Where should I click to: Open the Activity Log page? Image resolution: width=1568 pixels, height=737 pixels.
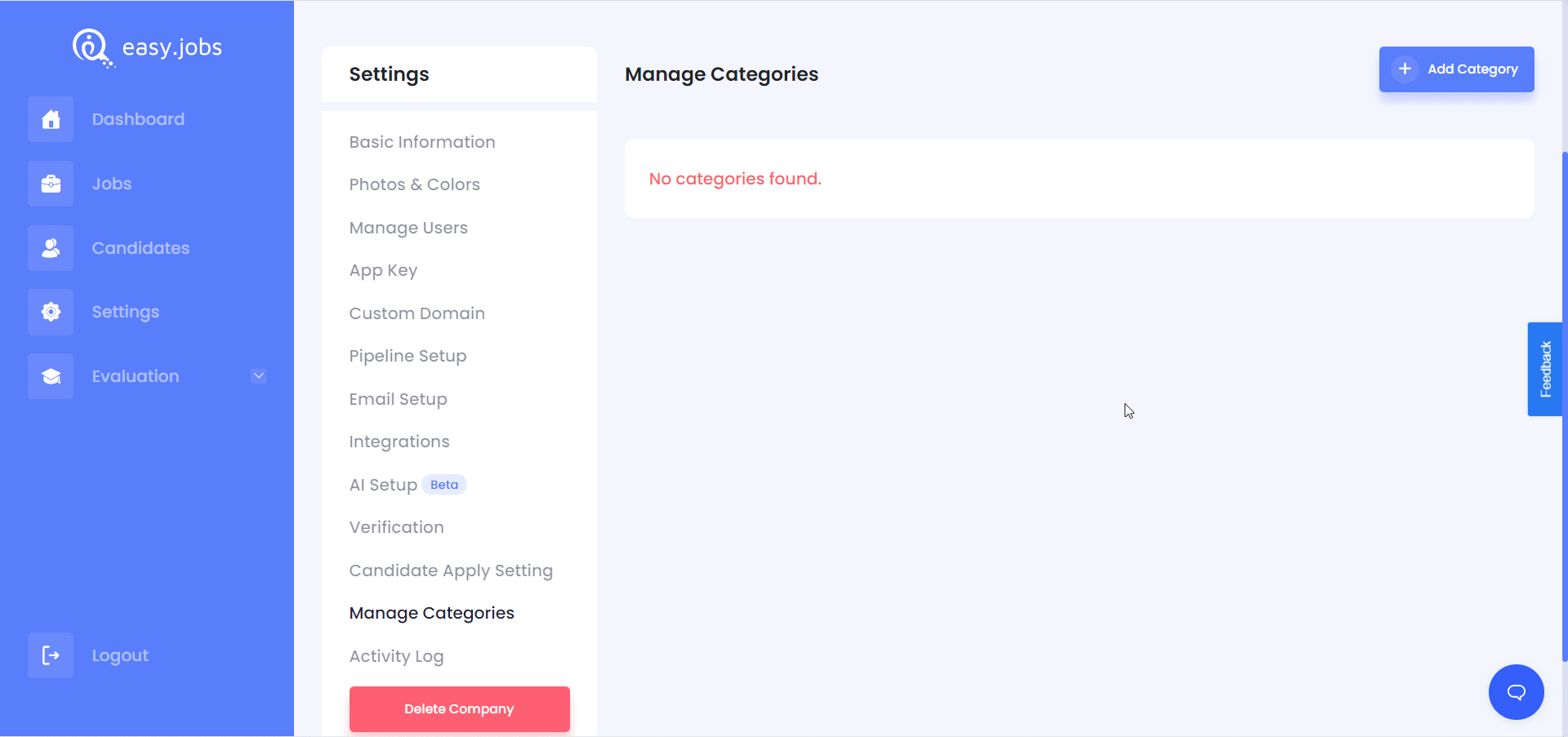396,655
